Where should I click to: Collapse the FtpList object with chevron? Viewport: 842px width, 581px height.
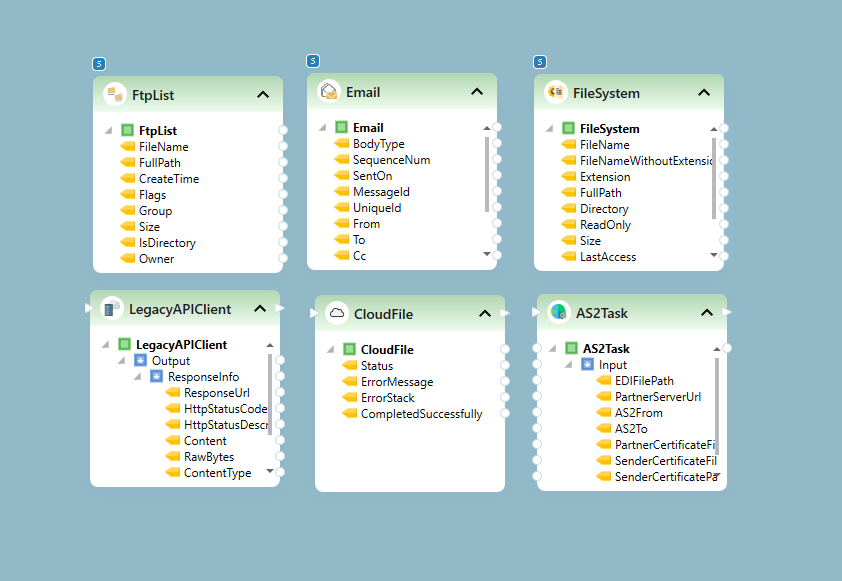tap(263, 95)
